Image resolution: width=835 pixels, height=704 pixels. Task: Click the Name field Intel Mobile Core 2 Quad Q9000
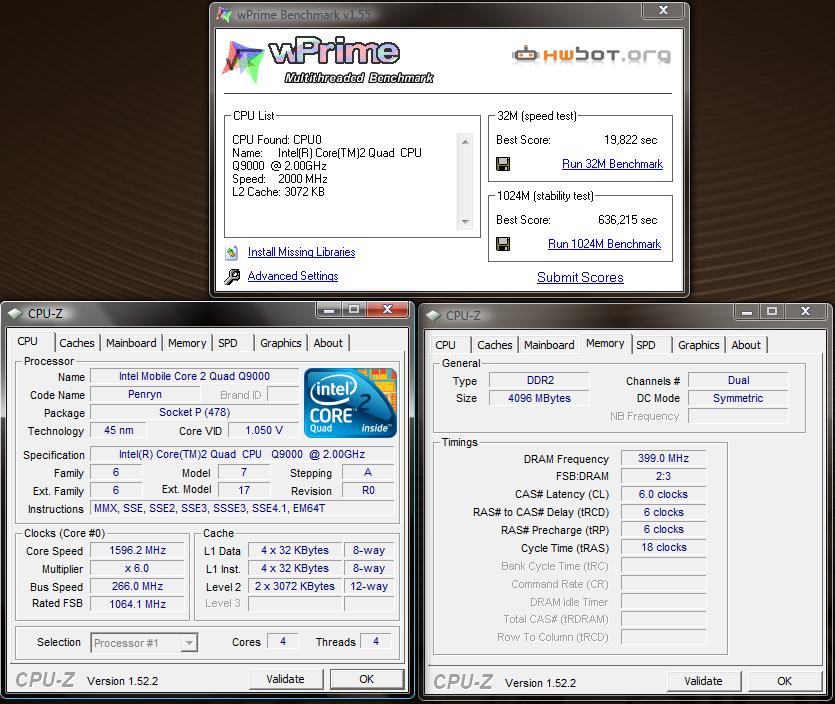pyautogui.click(x=194, y=376)
